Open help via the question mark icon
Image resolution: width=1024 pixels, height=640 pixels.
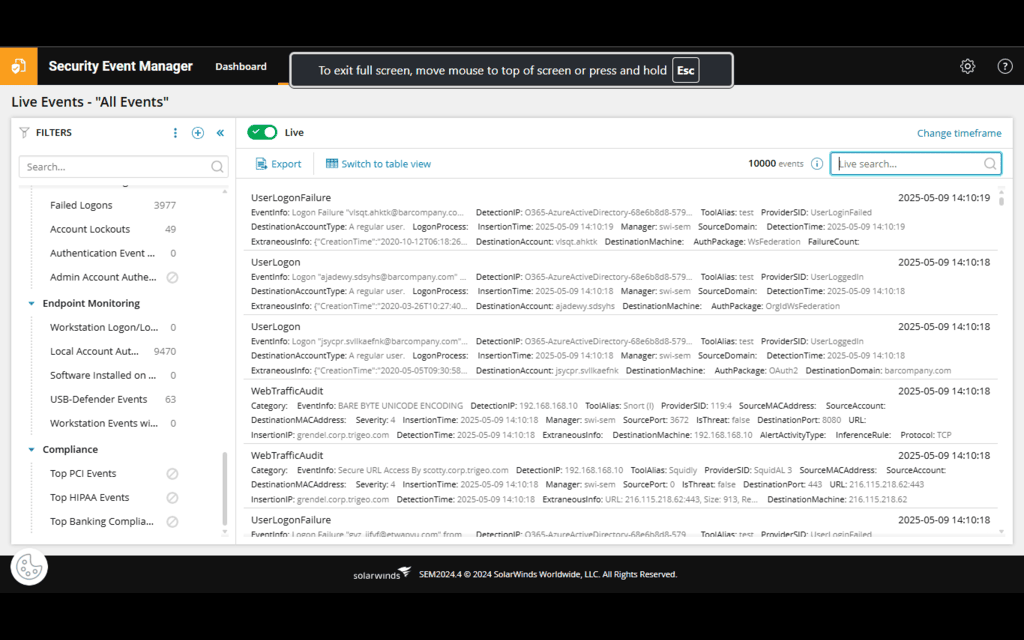1004,66
